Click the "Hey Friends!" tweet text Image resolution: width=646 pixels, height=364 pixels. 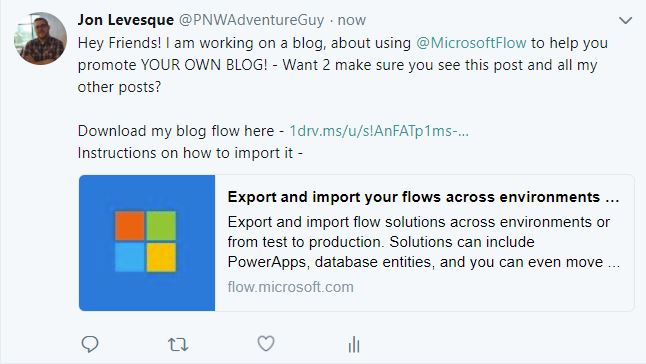[119, 43]
